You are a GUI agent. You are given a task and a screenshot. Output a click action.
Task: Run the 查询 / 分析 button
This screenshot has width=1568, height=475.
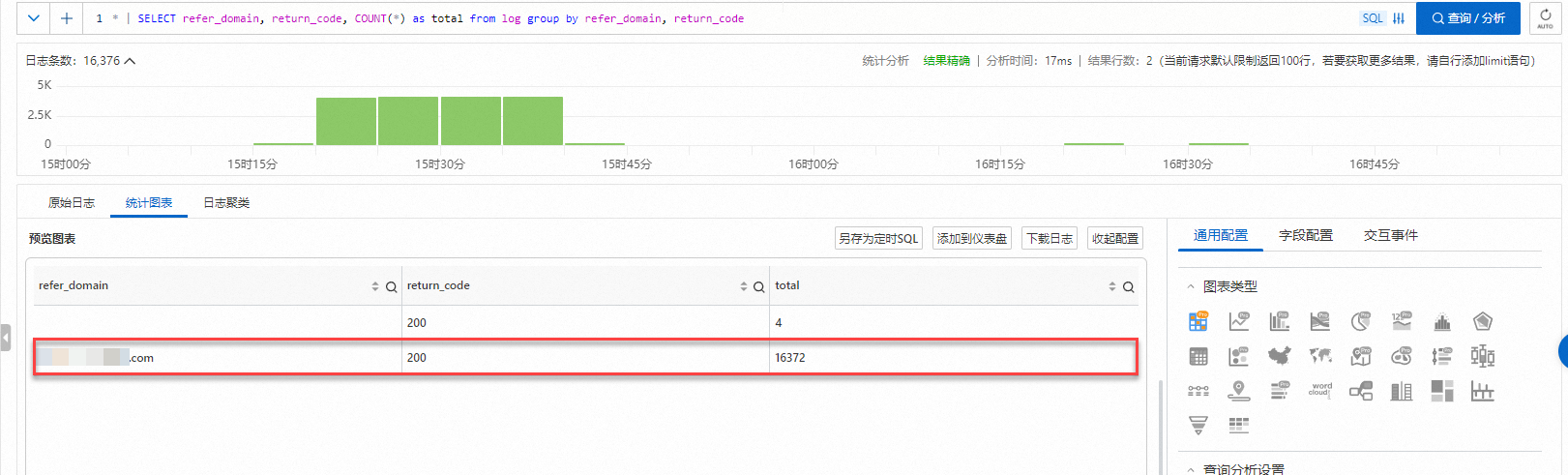tap(1468, 18)
